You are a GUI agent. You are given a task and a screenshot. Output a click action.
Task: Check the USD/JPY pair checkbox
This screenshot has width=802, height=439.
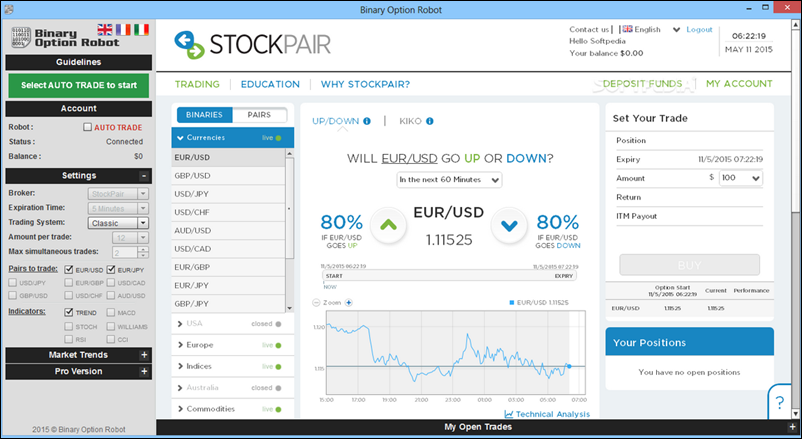(x=12, y=282)
